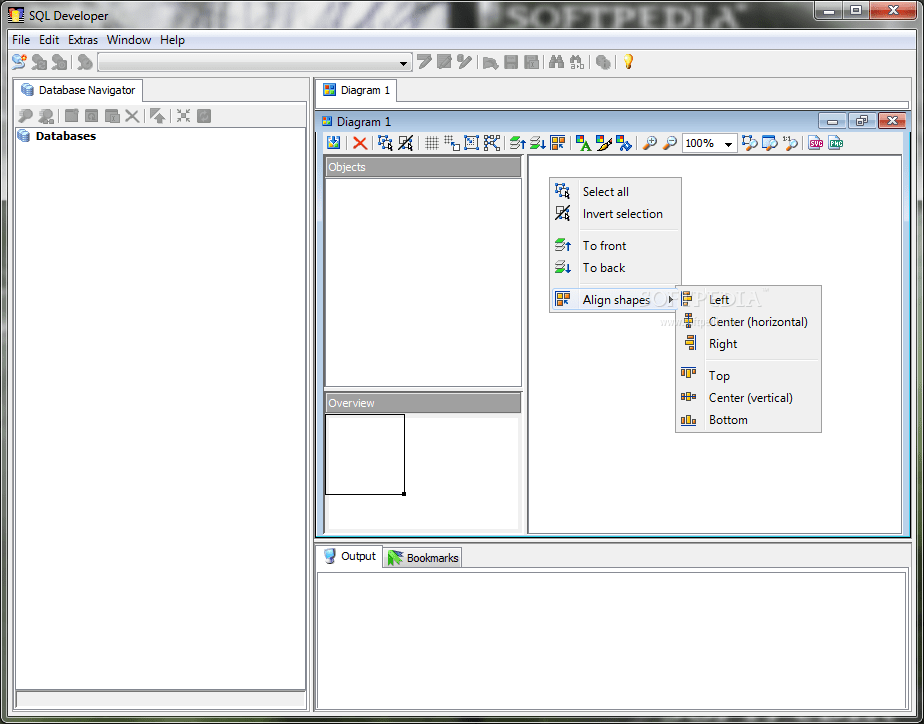This screenshot has width=924, height=724.
Task: Choose Top in the Align shapes submenu
Action: pyautogui.click(x=748, y=375)
